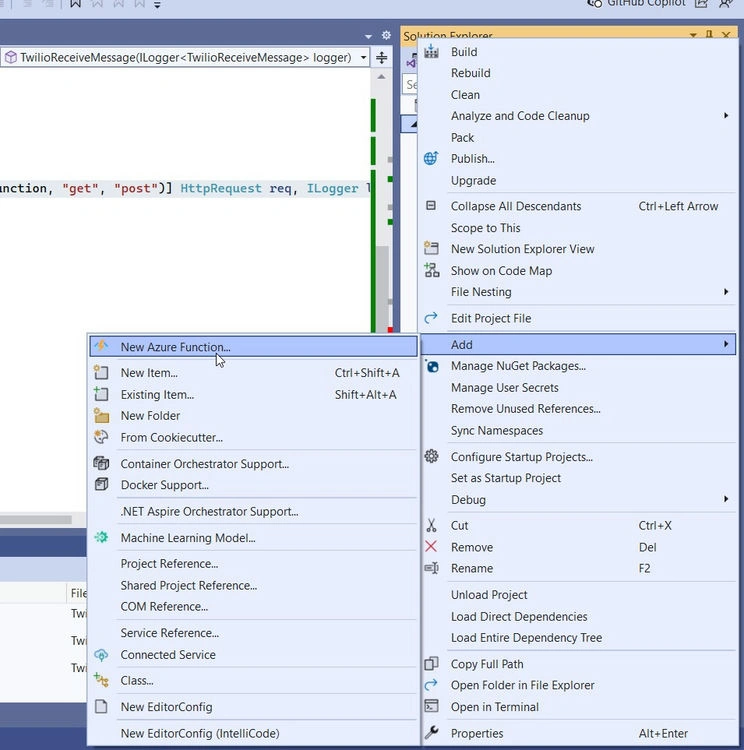
Task: Click the vertical scrollbar thumb in editor
Action: point(381,287)
